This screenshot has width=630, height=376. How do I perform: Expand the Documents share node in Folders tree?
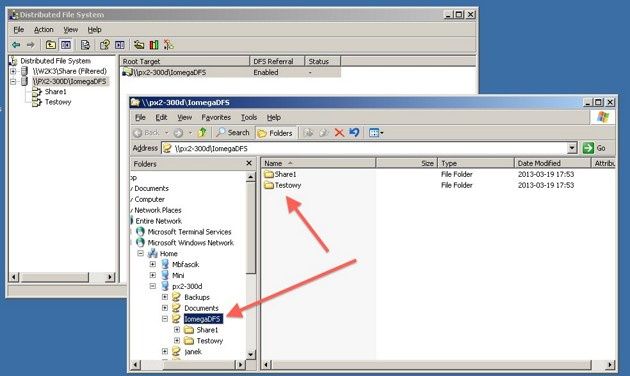pos(165,308)
